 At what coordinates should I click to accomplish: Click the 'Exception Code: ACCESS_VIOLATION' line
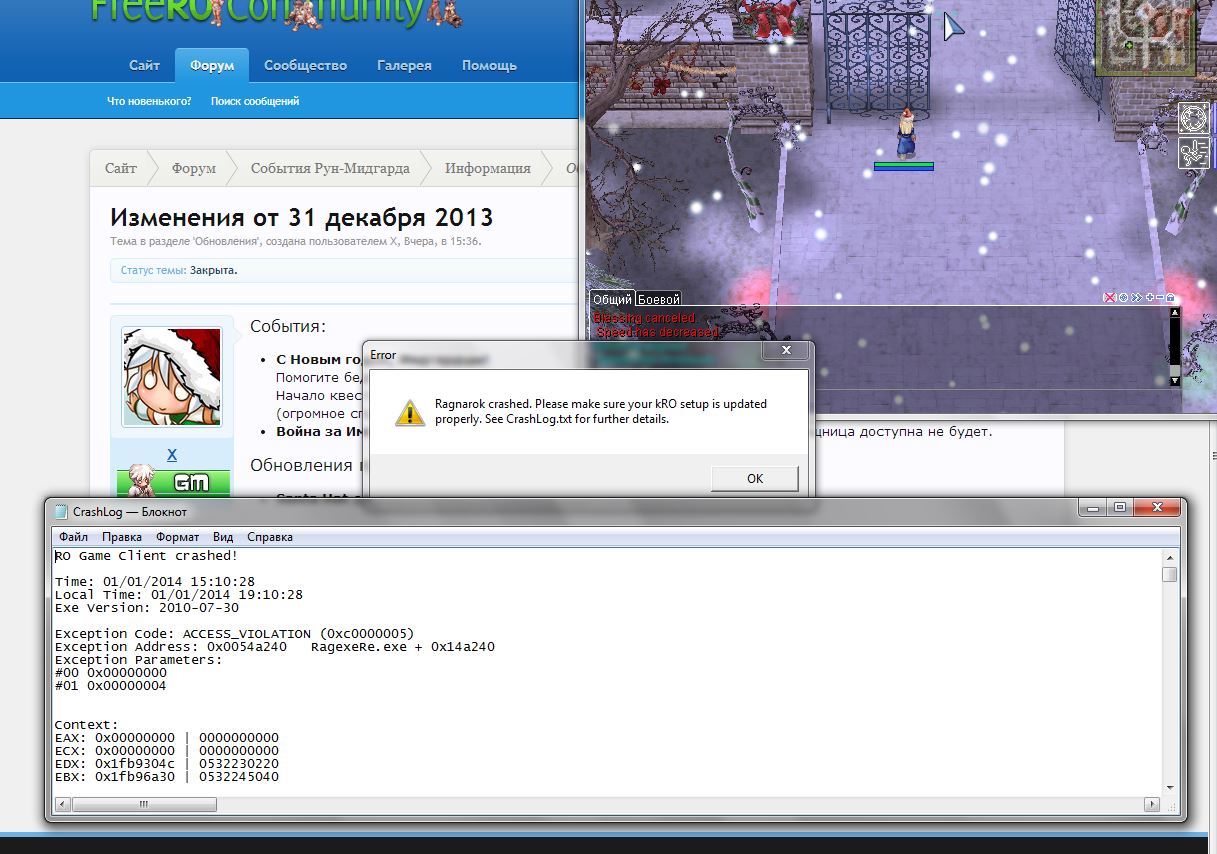pos(234,634)
